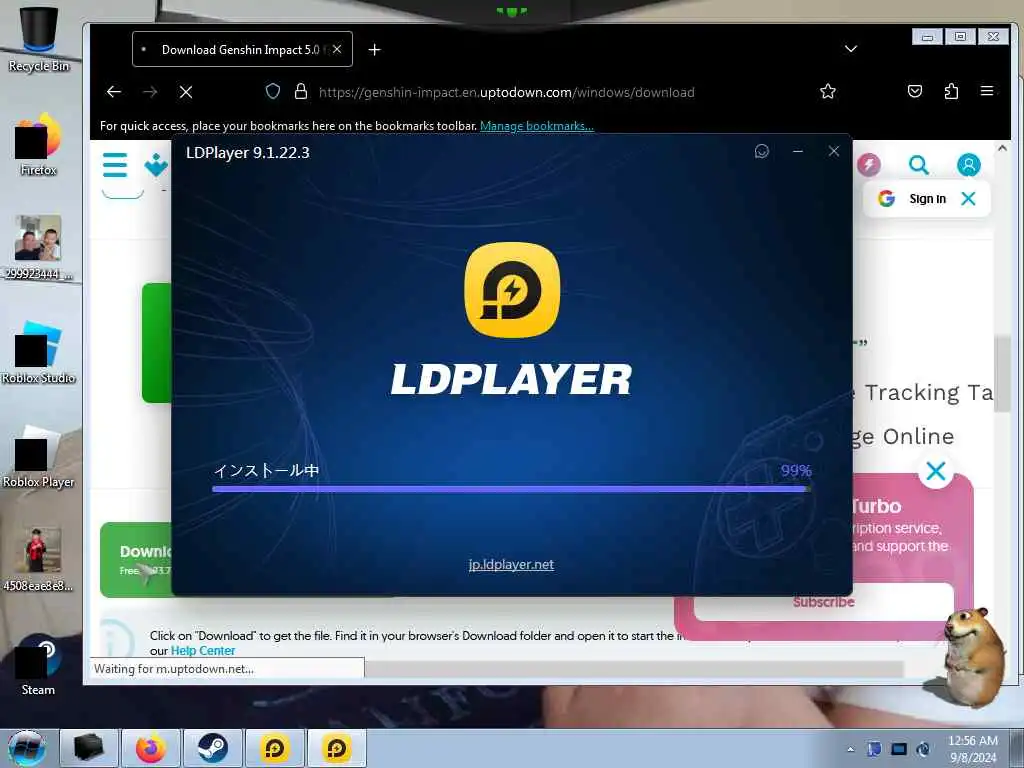Switch to second LDPlayer taskbar button
Viewport: 1024px width, 768px height.
pos(337,748)
